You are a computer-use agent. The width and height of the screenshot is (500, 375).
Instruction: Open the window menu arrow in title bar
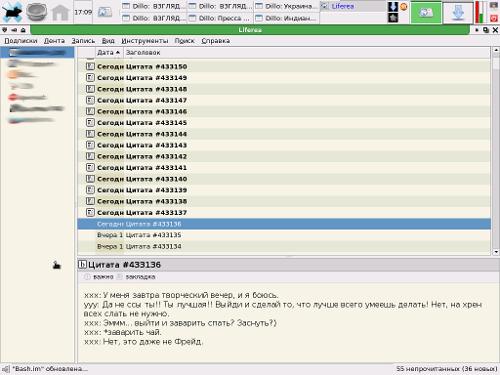click(5, 30)
